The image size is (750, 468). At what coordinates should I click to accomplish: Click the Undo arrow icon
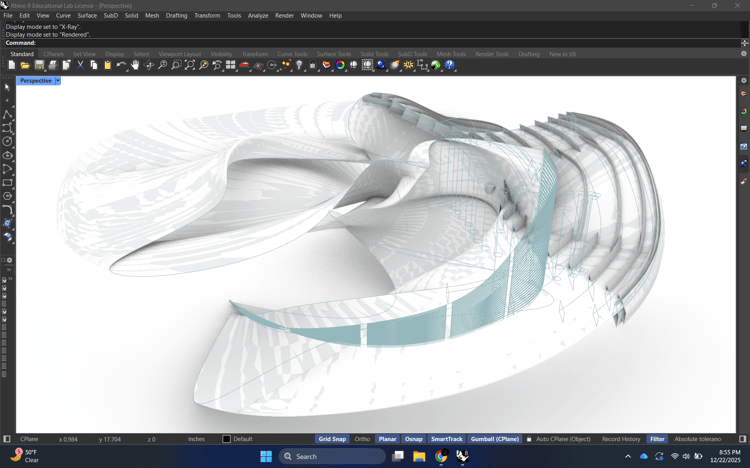[121, 65]
